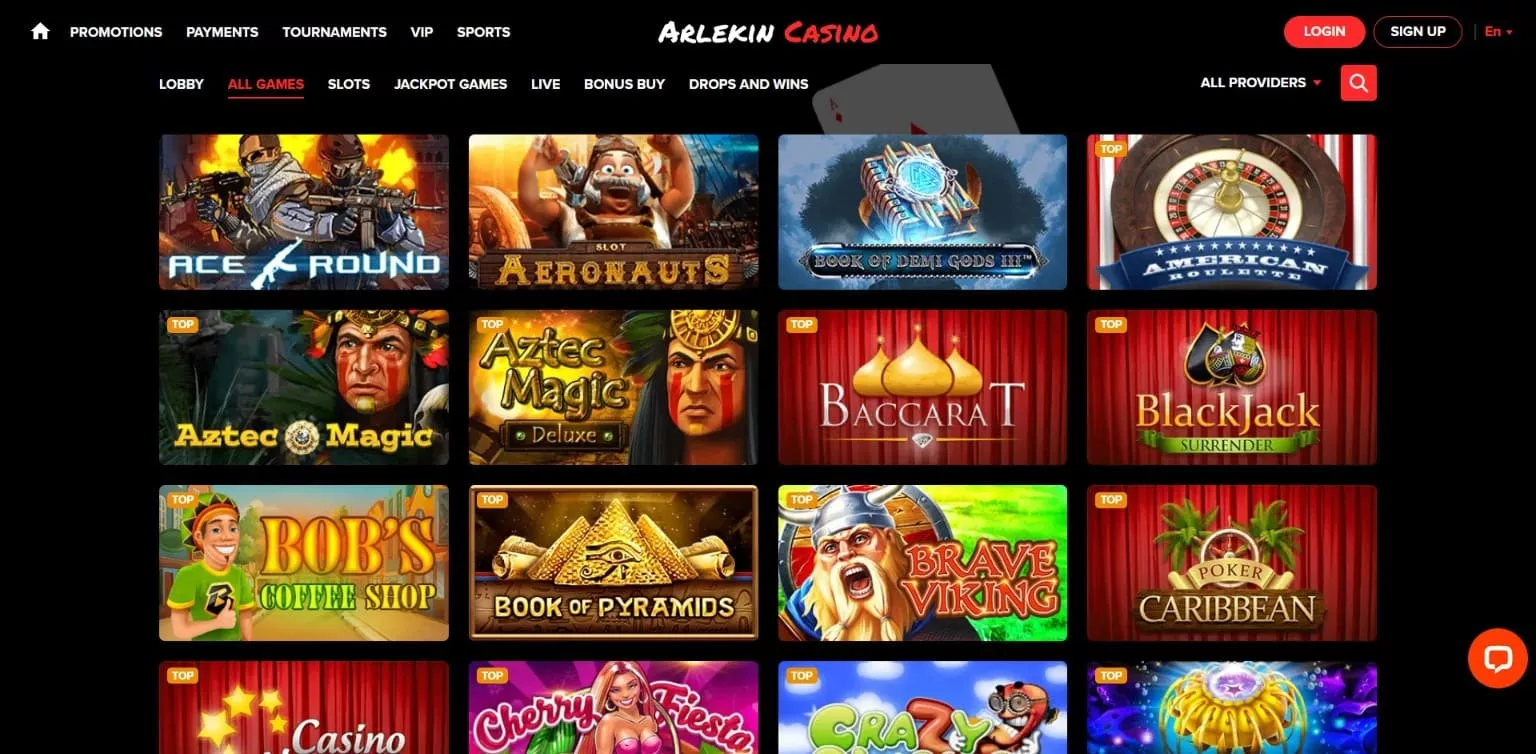Screen dimensions: 1536x754
Task: Switch to the Slots tab
Action: pyautogui.click(x=349, y=84)
